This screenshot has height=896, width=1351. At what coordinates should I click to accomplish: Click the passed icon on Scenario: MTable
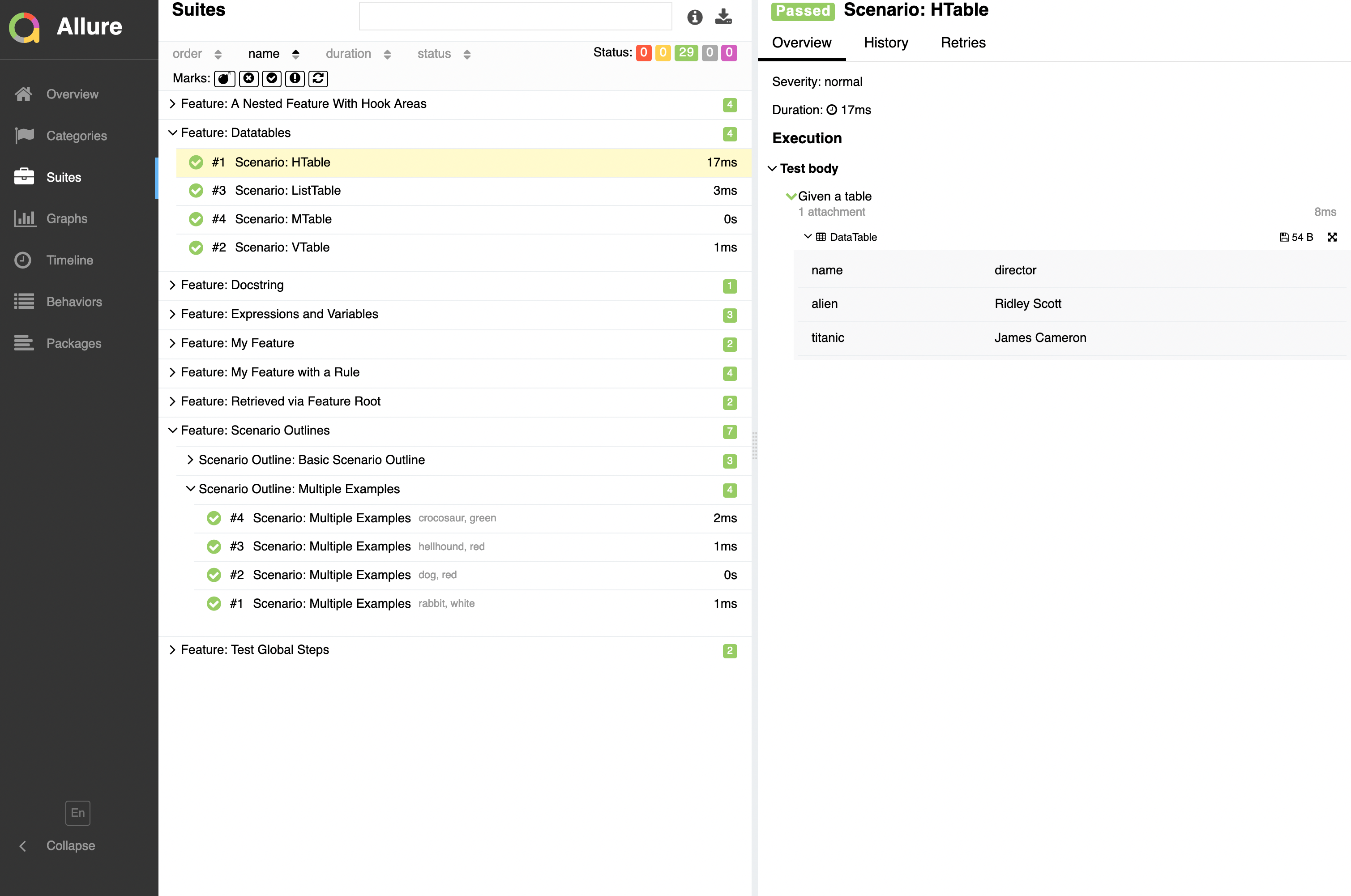(196, 219)
